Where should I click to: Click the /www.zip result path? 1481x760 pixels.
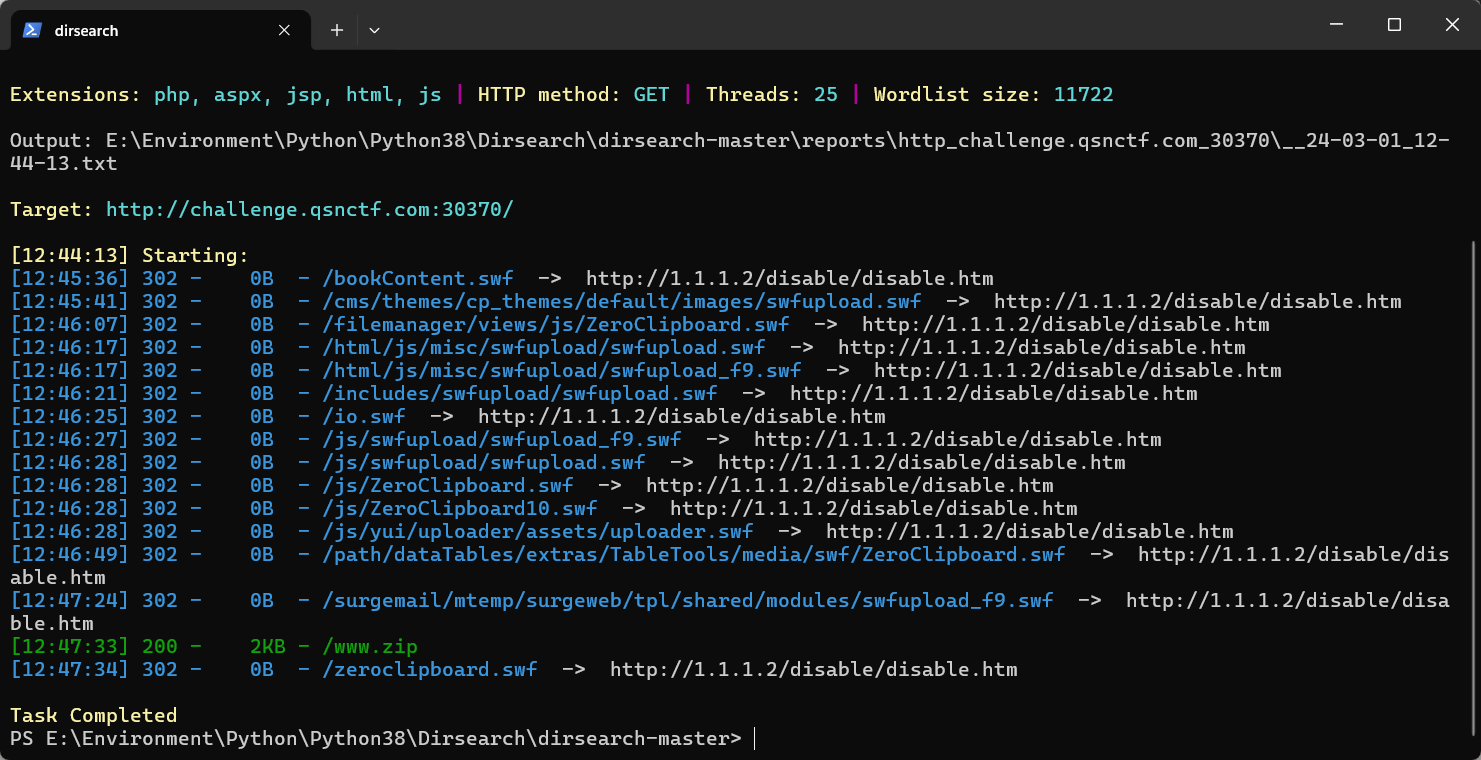(x=370, y=646)
